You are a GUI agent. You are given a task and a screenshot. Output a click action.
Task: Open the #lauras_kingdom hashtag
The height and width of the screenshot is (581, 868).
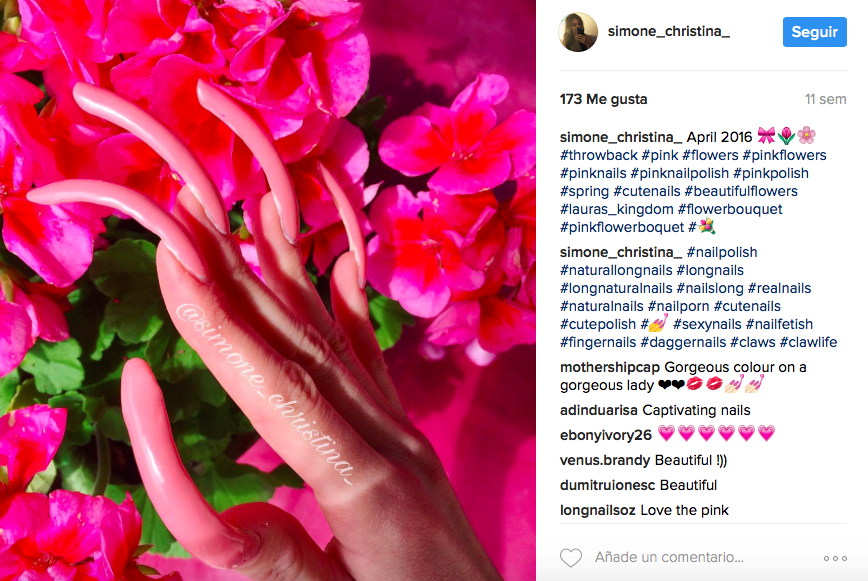[x=617, y=209]
